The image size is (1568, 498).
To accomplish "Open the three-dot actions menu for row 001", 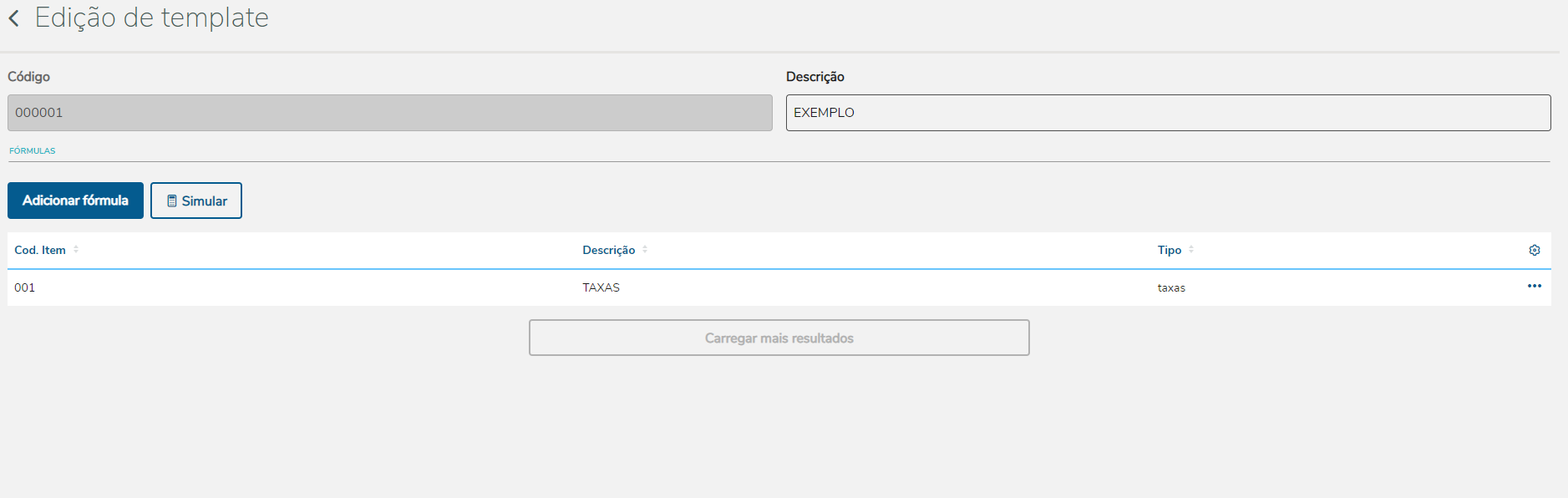I will pos(1534,286).
